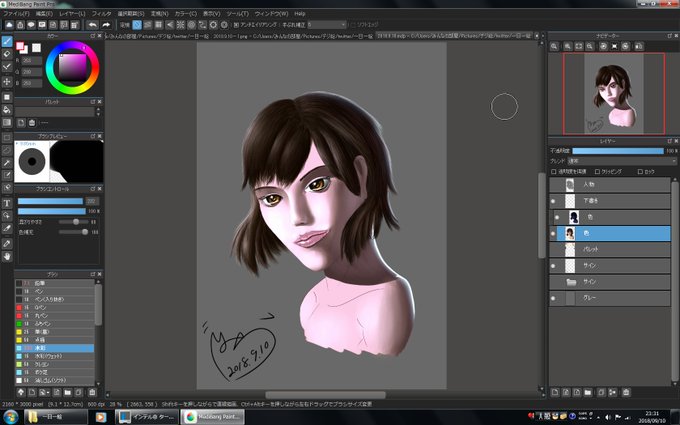Toggle the クリッピング clipping checkbox

(597, 172)
